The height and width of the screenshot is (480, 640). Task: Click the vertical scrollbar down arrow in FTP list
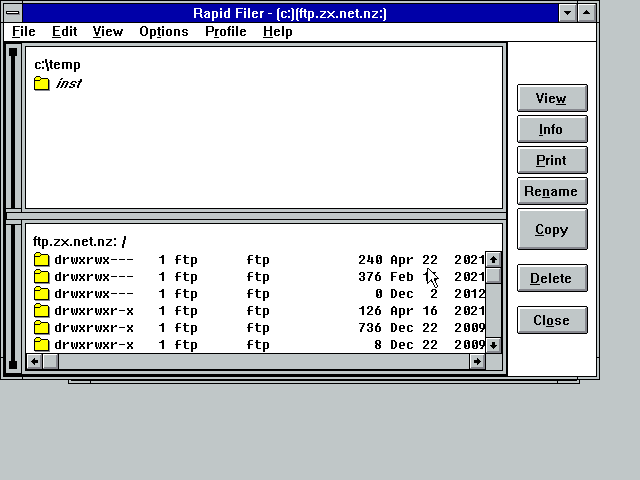493,345
